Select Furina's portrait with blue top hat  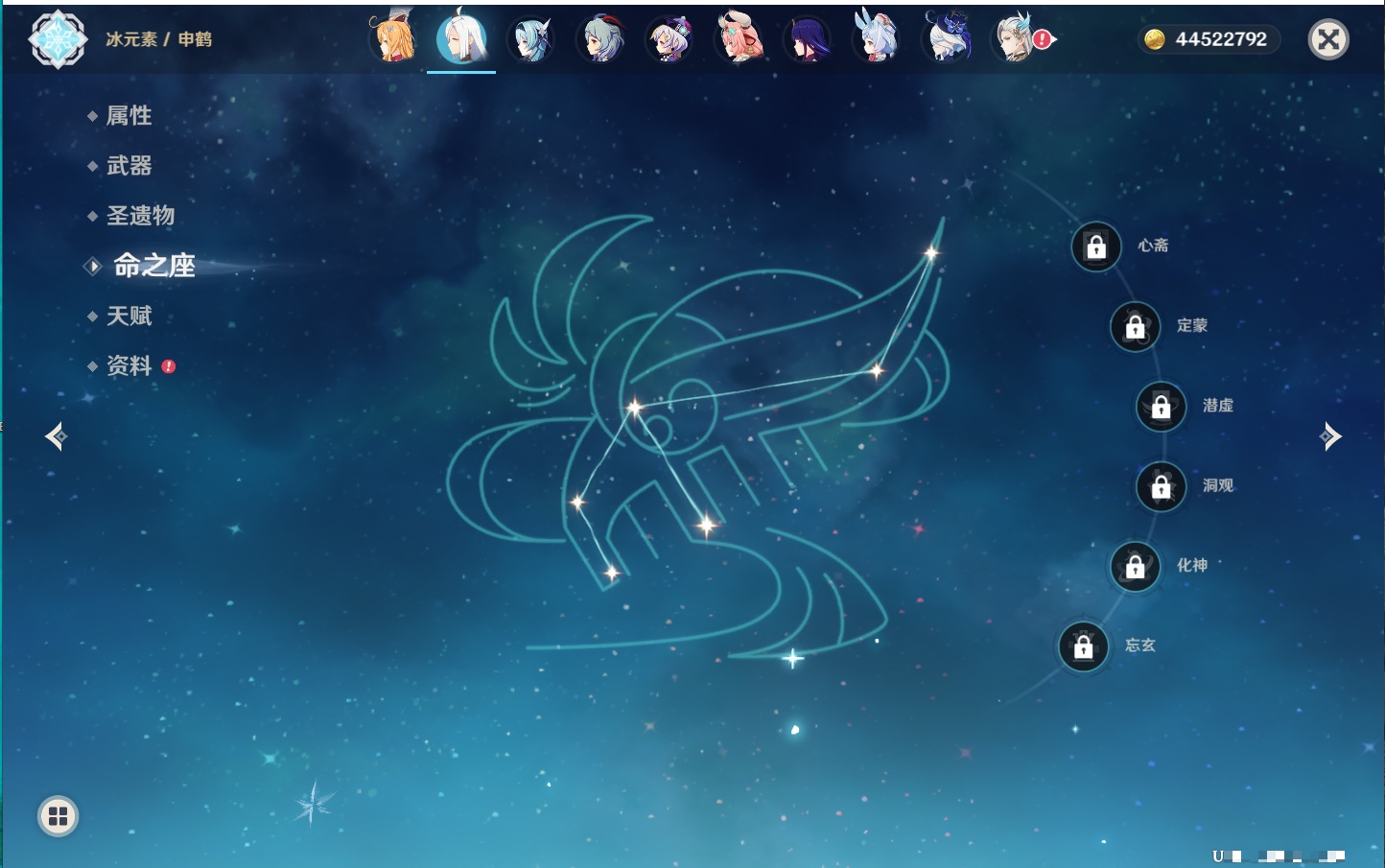coord(947,39)
